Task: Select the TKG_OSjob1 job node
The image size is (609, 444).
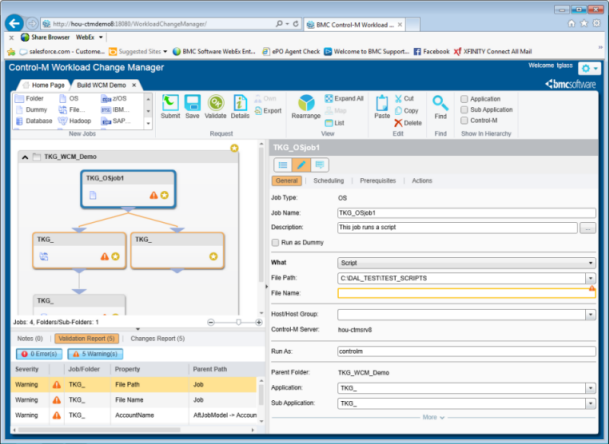Action: (128, 189)
